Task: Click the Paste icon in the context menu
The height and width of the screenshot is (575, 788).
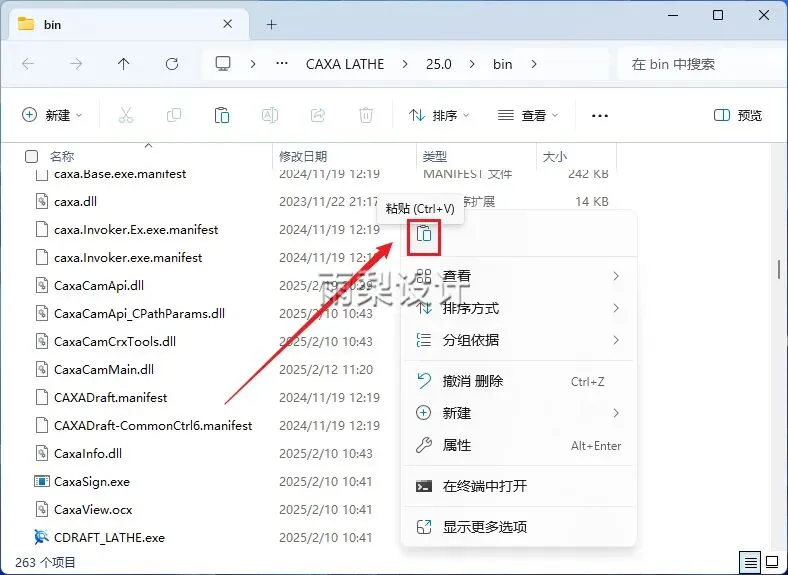Action: (424, 234)
